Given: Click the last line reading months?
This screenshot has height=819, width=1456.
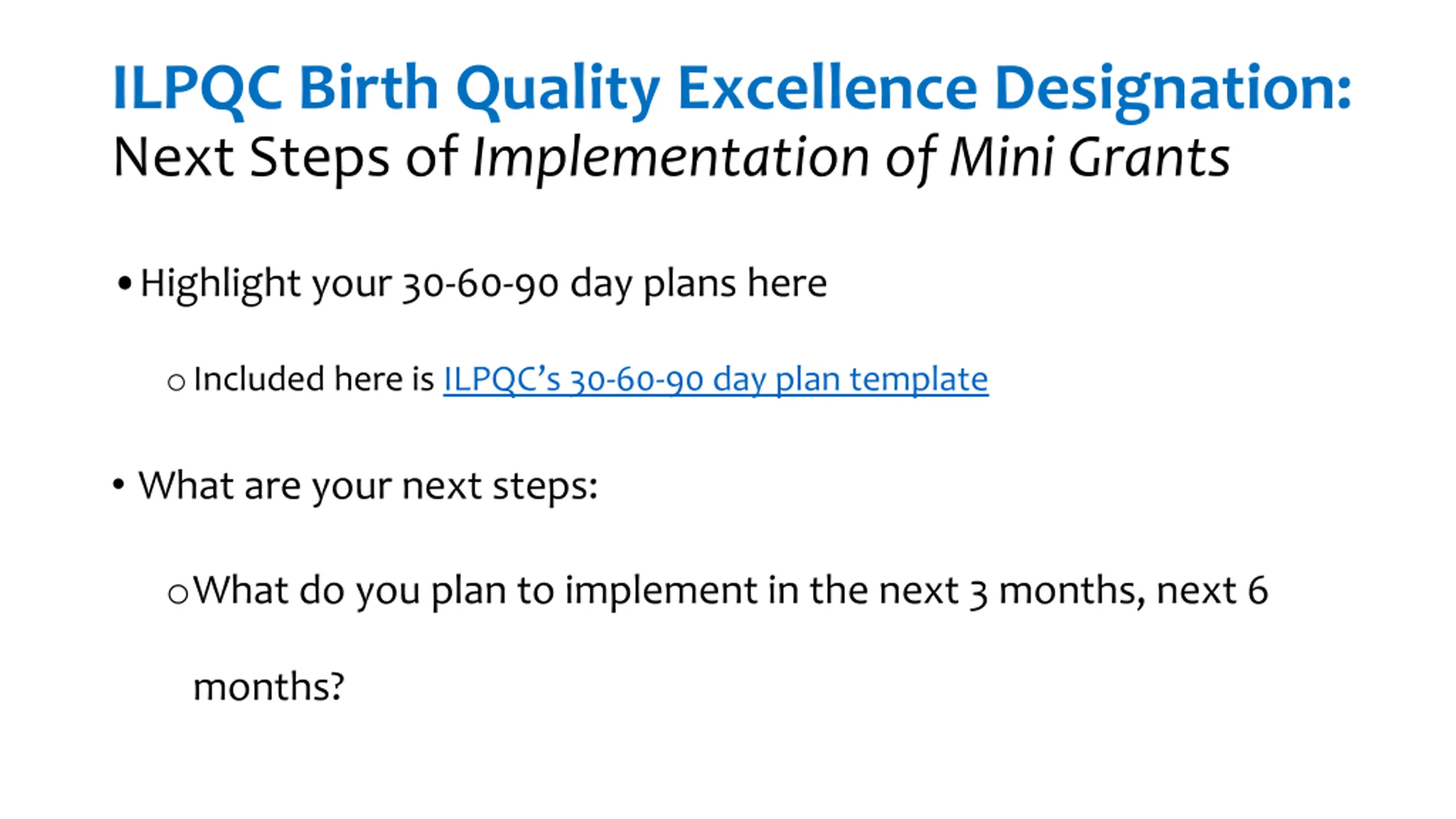Looking at the screenshot, I should point(269,687).
